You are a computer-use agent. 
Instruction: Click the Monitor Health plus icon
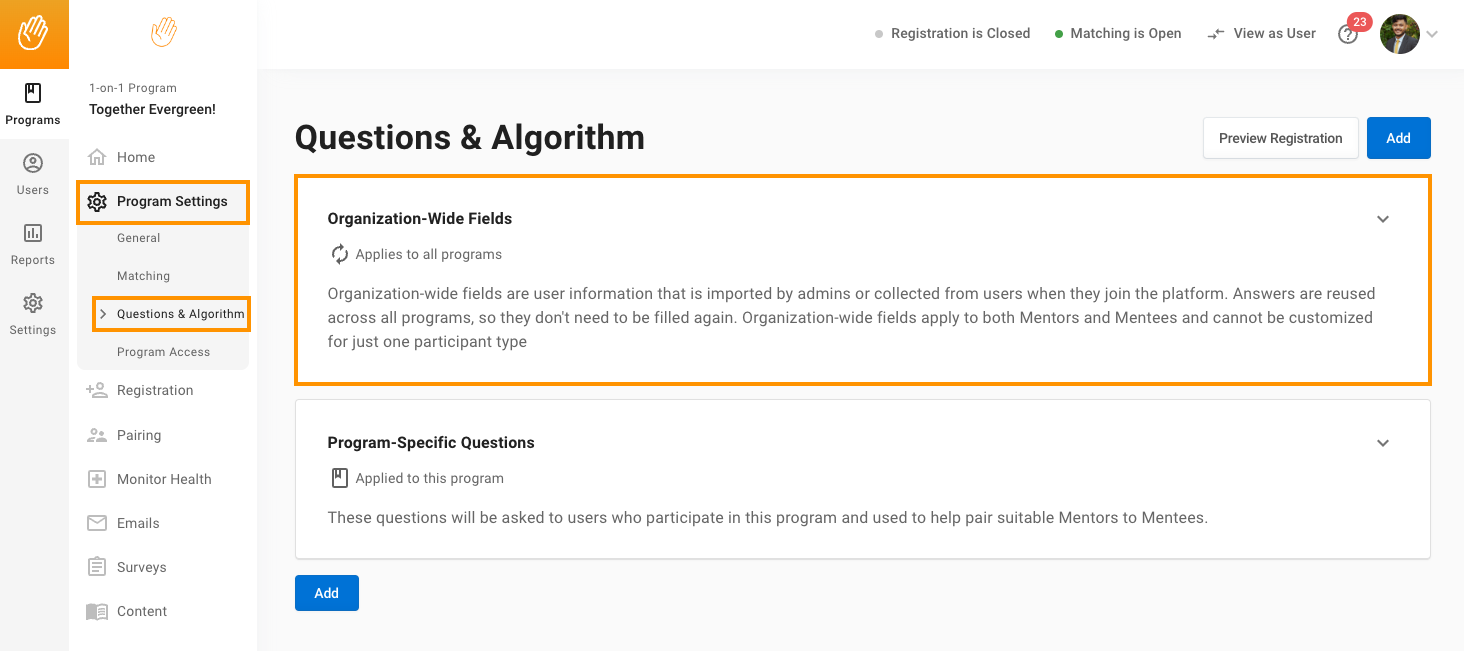pyautogui.click(x=97, y=479)
